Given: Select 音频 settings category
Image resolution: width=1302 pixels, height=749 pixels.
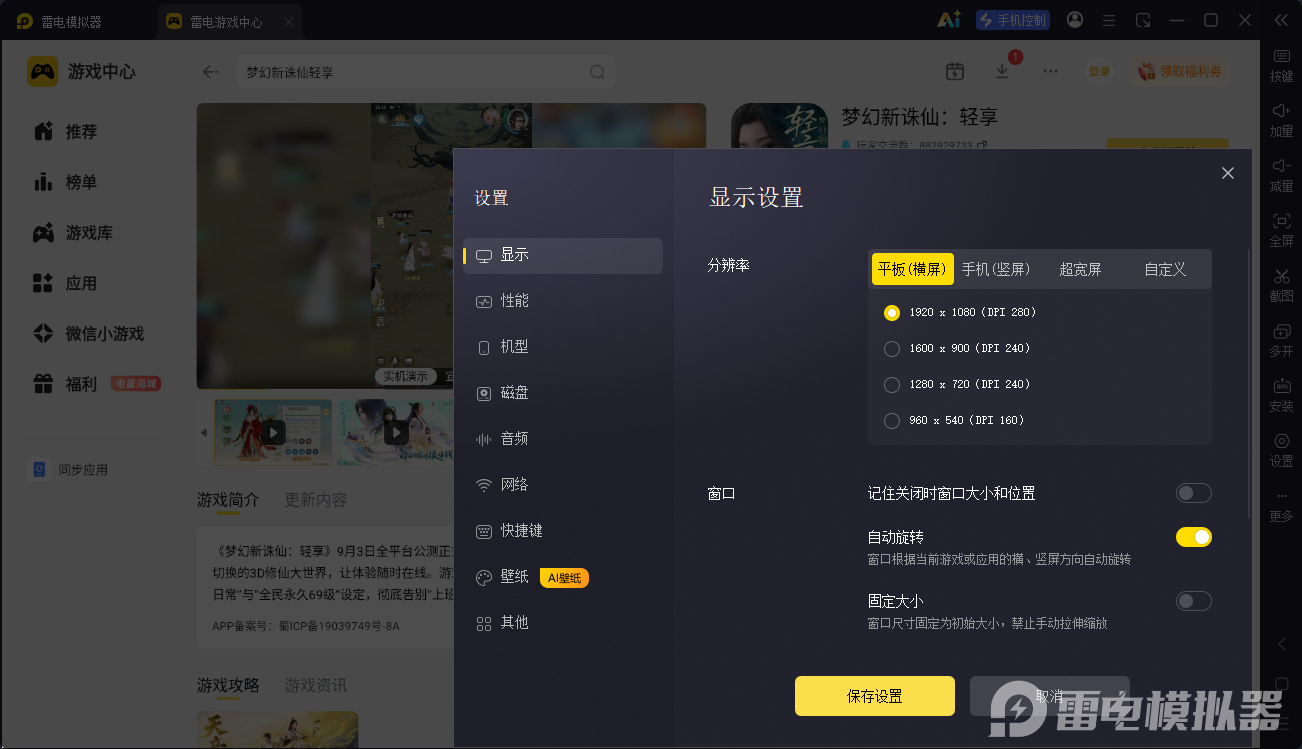Looking at the screenshot, I should coord(563,439).
